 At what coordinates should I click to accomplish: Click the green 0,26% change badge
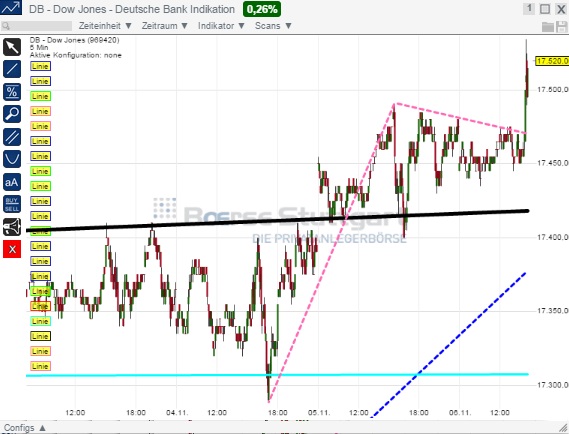(x=262, y=9)
